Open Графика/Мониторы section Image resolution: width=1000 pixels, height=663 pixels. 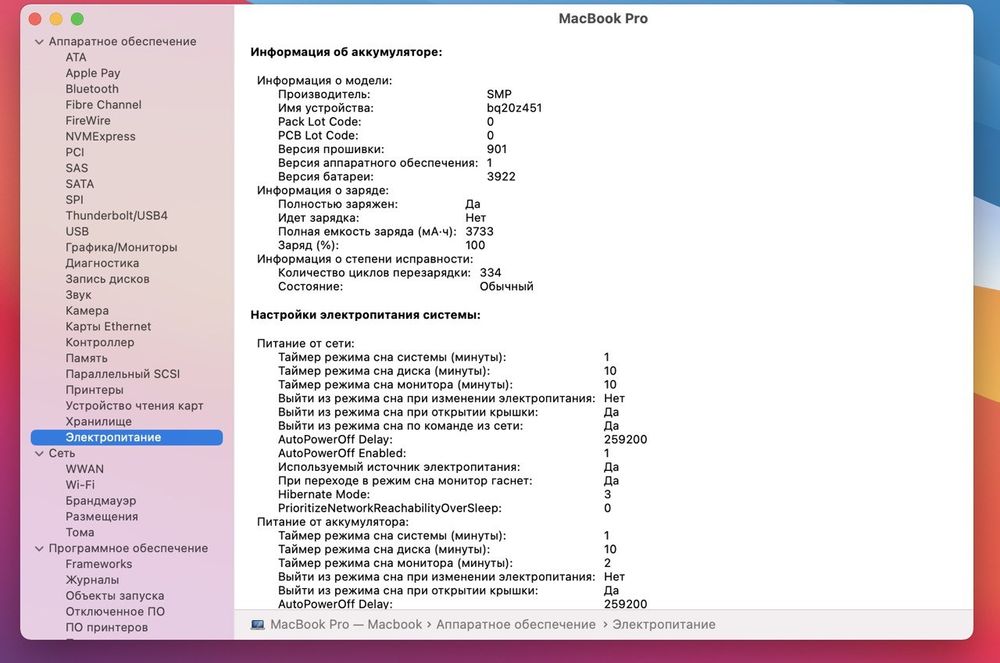[x=121, y=247]
